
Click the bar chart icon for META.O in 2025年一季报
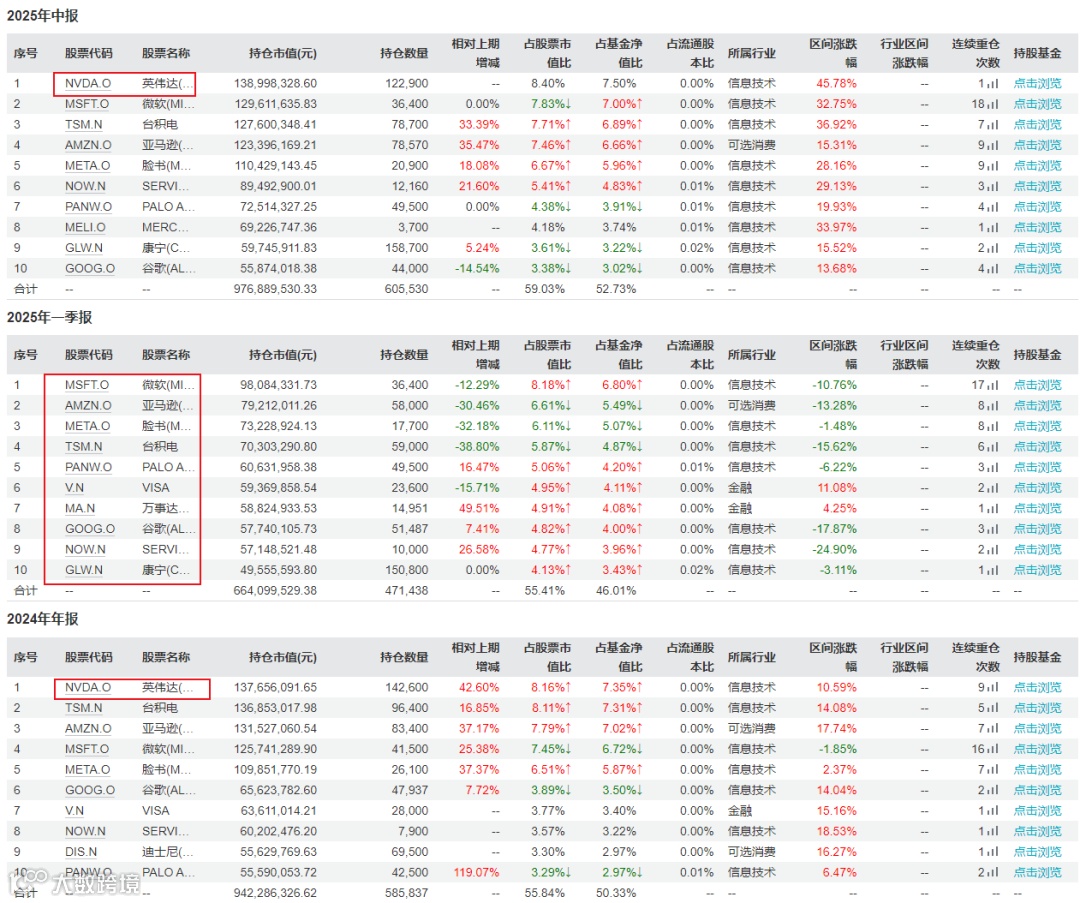(x=993, y=427)
